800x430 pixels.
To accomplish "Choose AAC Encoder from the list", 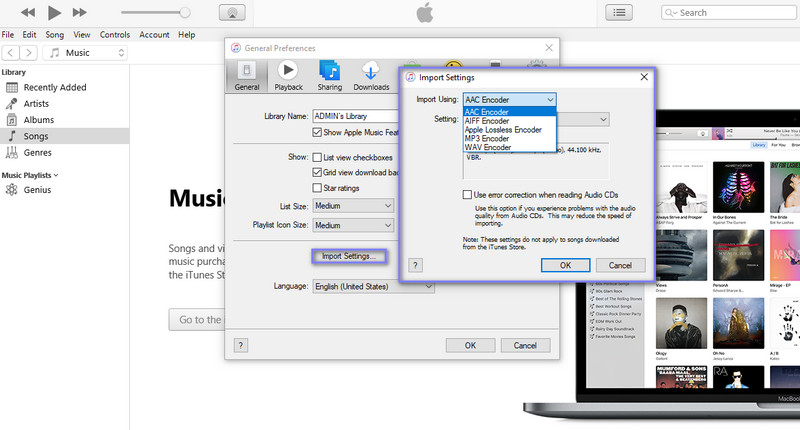I will 509,112.
